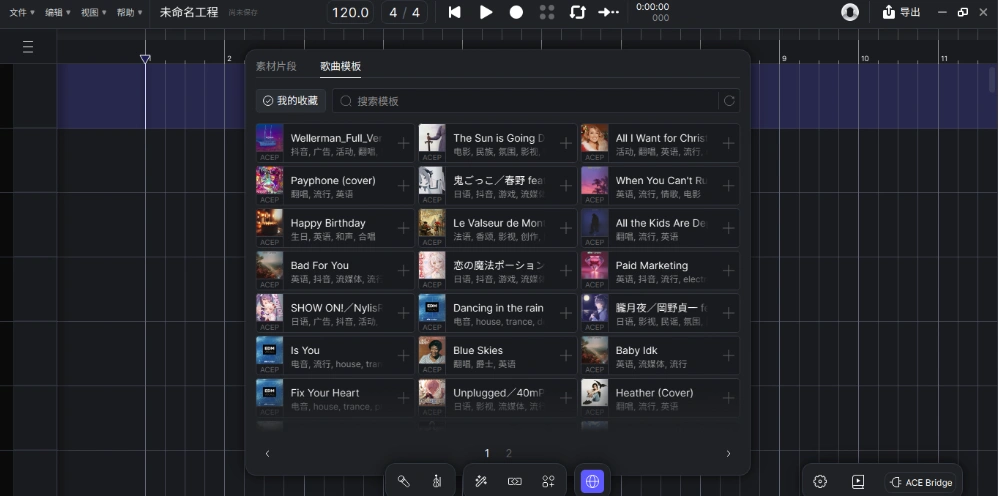Refresh the template list
The height and width of the screenshot is (496, 999).
[x=729, y=101]
